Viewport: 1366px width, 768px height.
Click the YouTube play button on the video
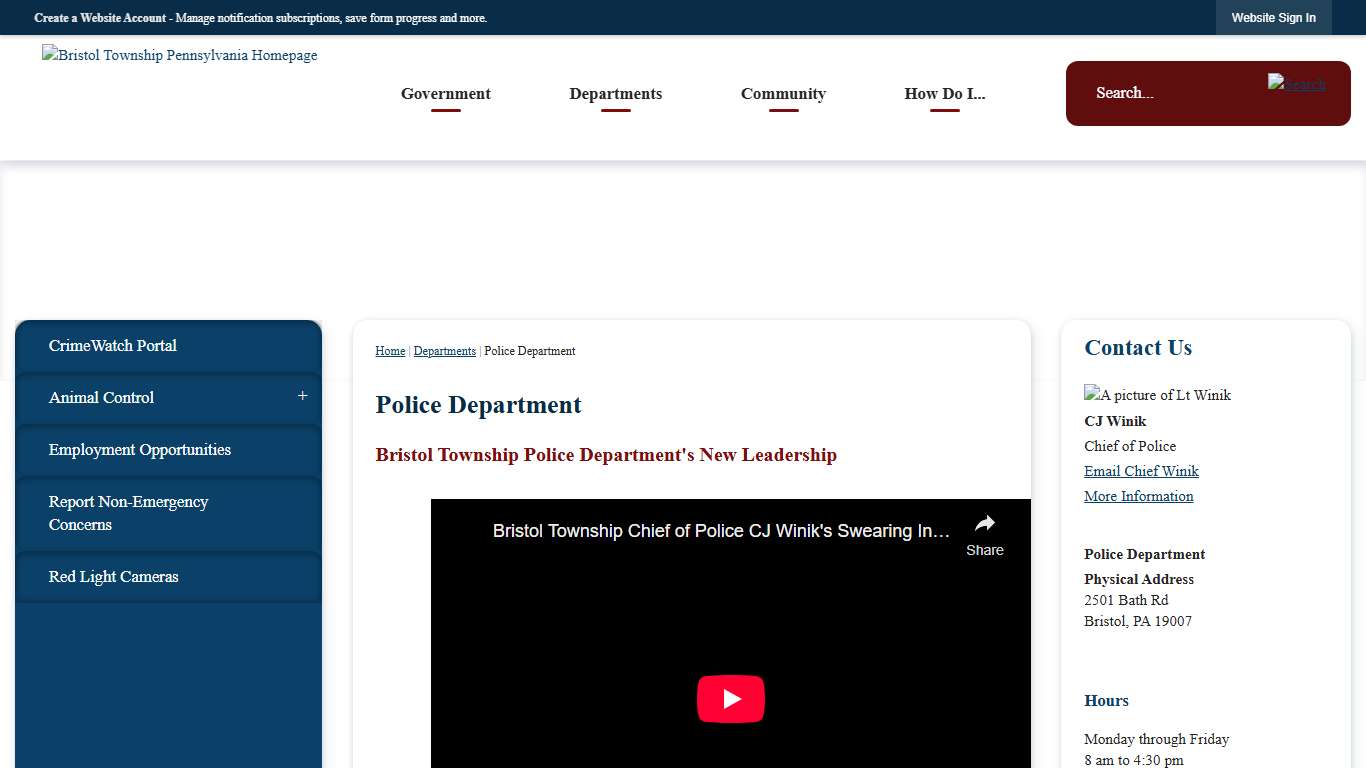pyautogui.click(x=730, y=699)
